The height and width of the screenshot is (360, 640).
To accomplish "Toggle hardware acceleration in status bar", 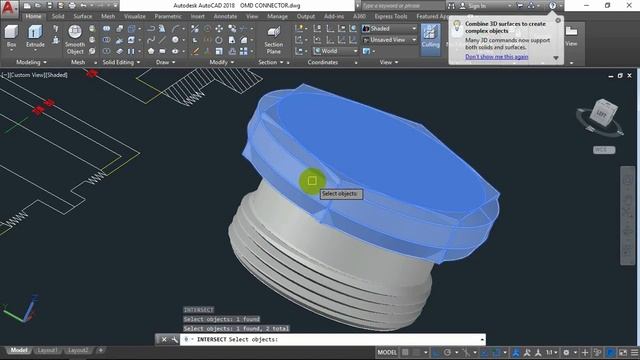I will tap(611, 352).
